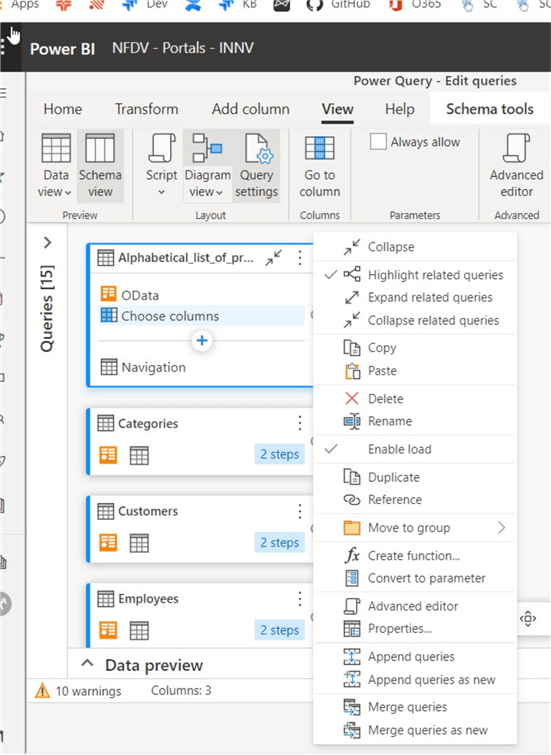
Task: Open the Data view ribbon button
Action: click(56, 166)
